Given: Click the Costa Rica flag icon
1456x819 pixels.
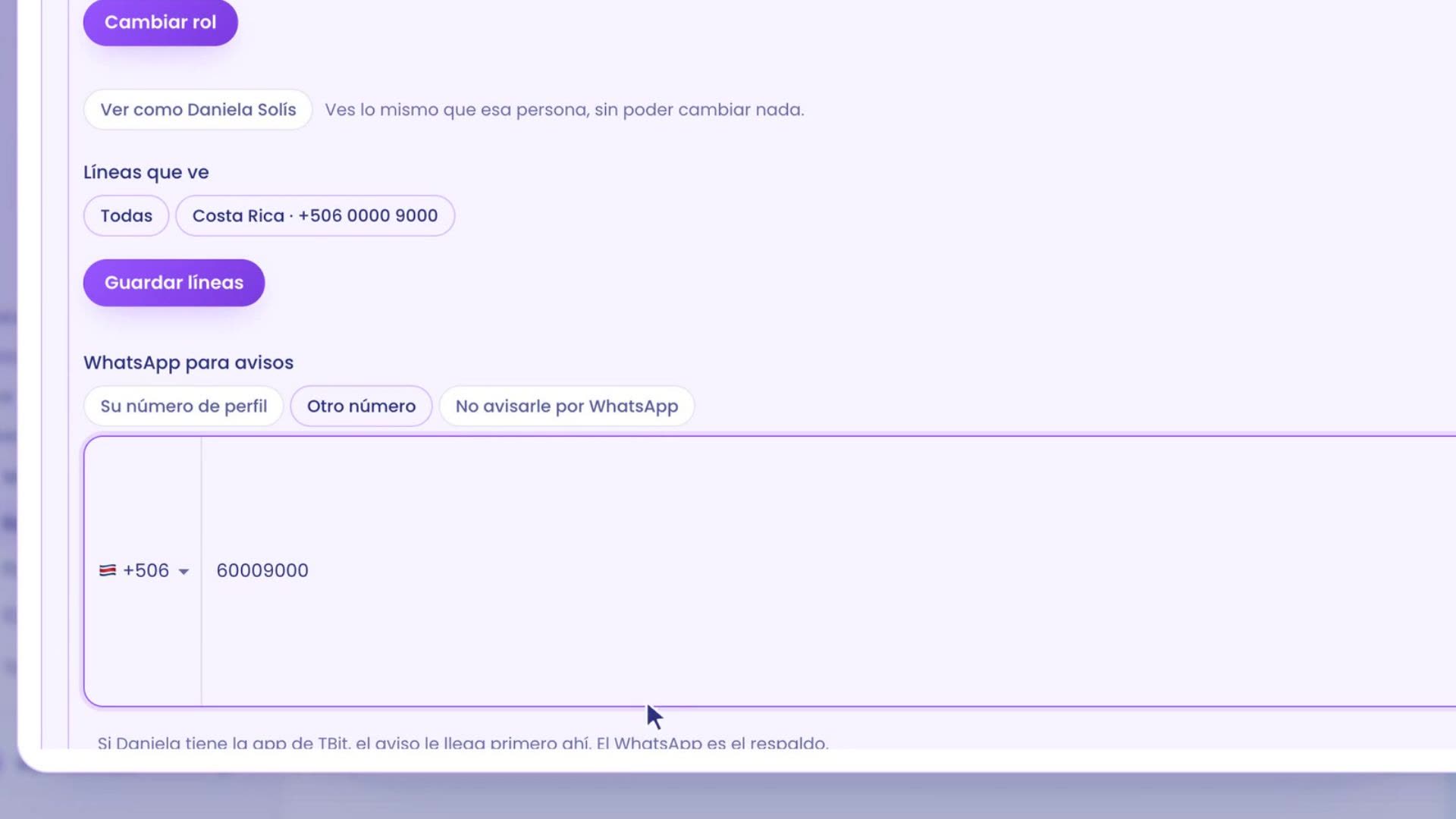Looking at the screenshot, I should pos(107,570).
